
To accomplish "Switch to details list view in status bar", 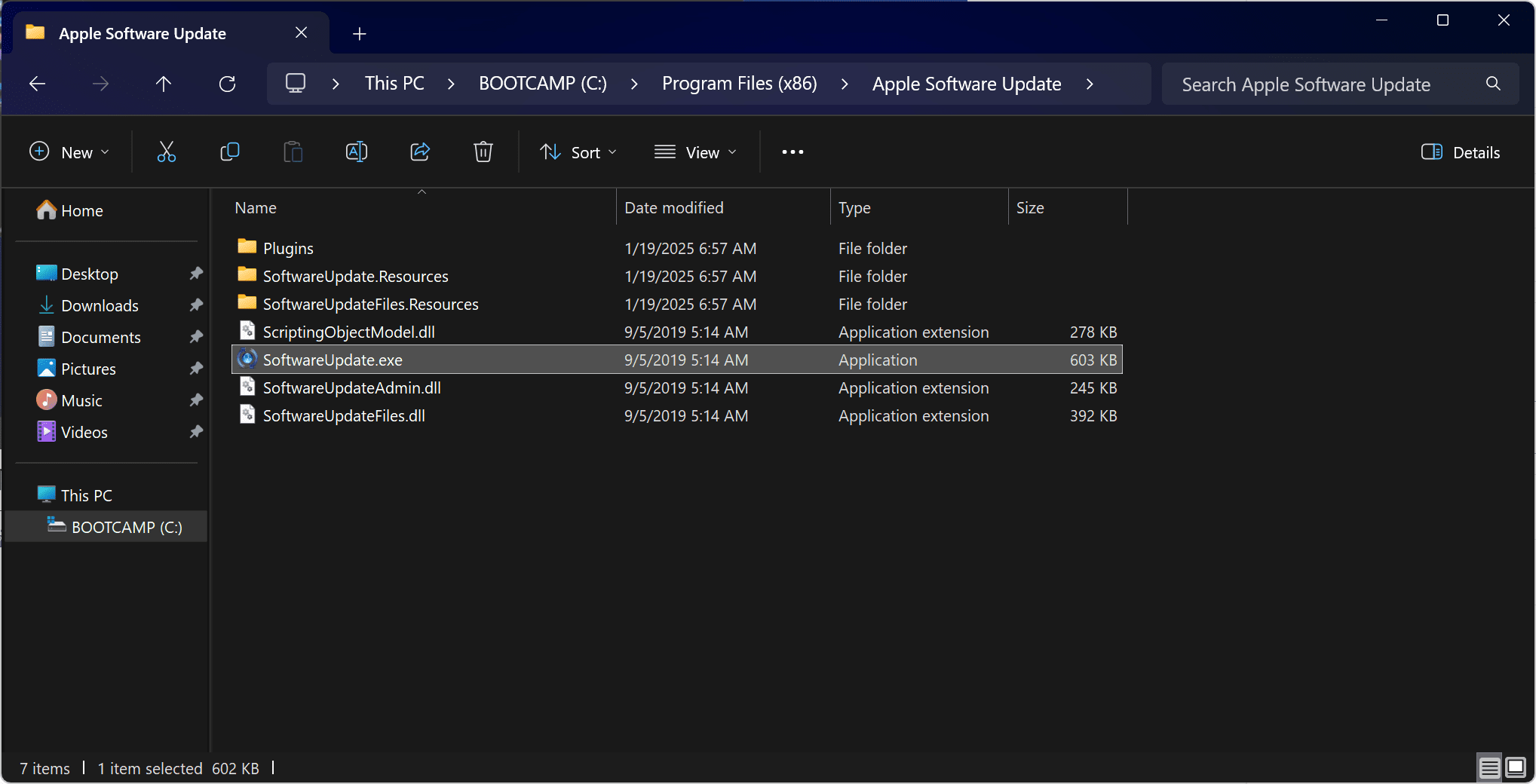I will (1489, 767).
